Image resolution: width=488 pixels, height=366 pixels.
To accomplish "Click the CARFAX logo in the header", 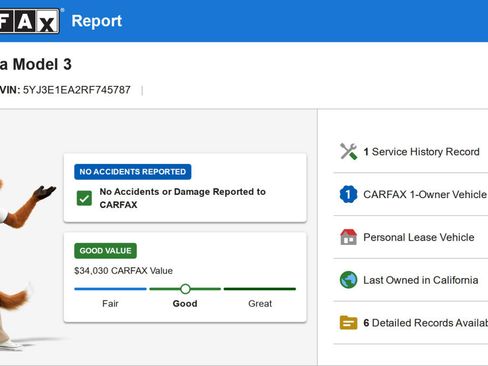I will 29,21.
